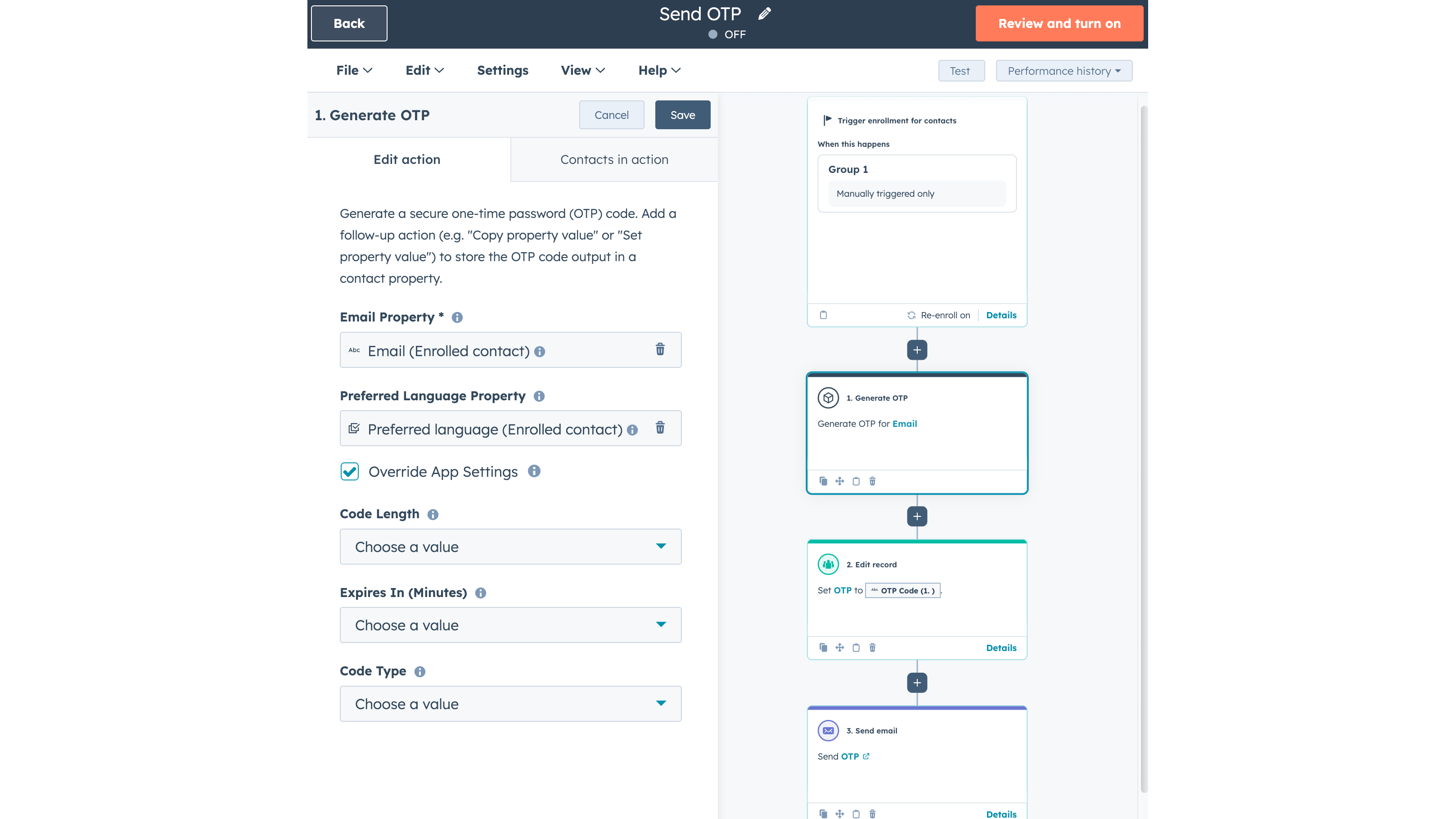Click the Preferred Language Property info icon

click(539, 396)
